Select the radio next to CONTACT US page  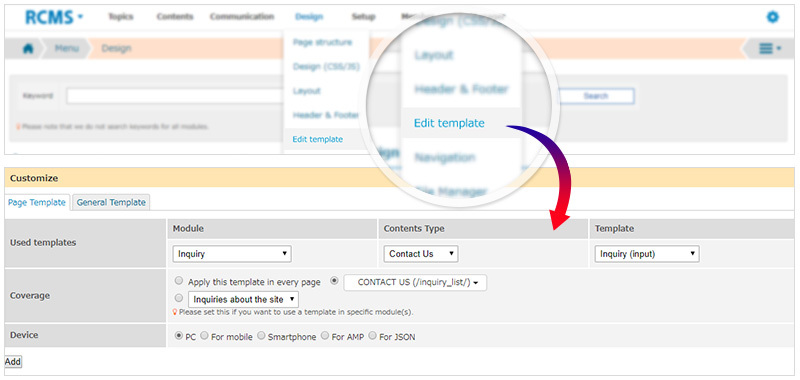tap(335, 281)
